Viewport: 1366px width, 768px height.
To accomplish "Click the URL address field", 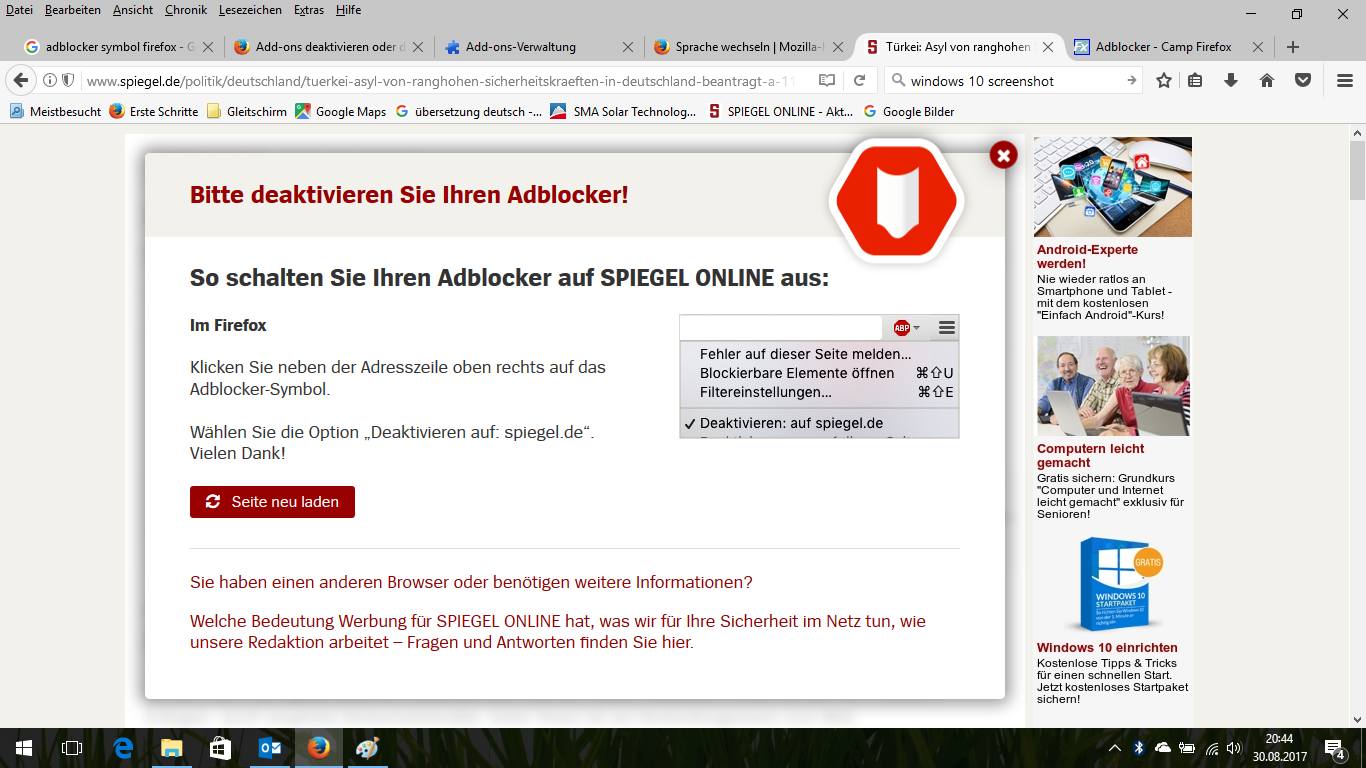I will [x=446, y=81].
